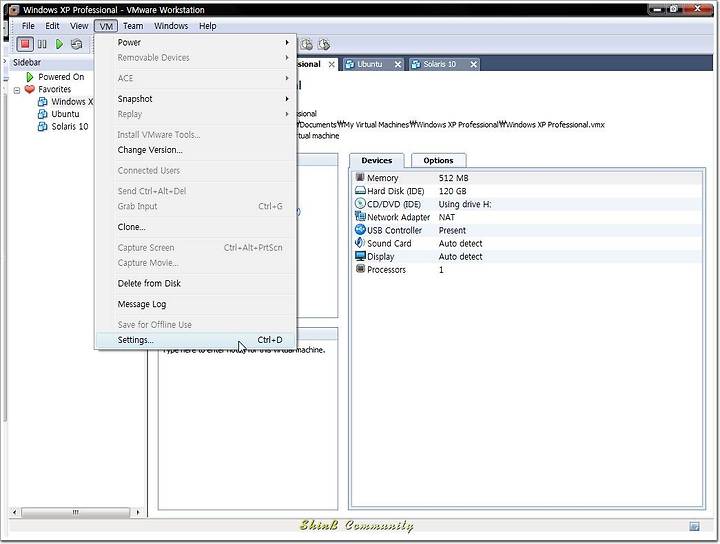Click the snapshot manager clock icon in toolbar
The width and height of the screenshot is (720, 544).
[x=306, y=44]
